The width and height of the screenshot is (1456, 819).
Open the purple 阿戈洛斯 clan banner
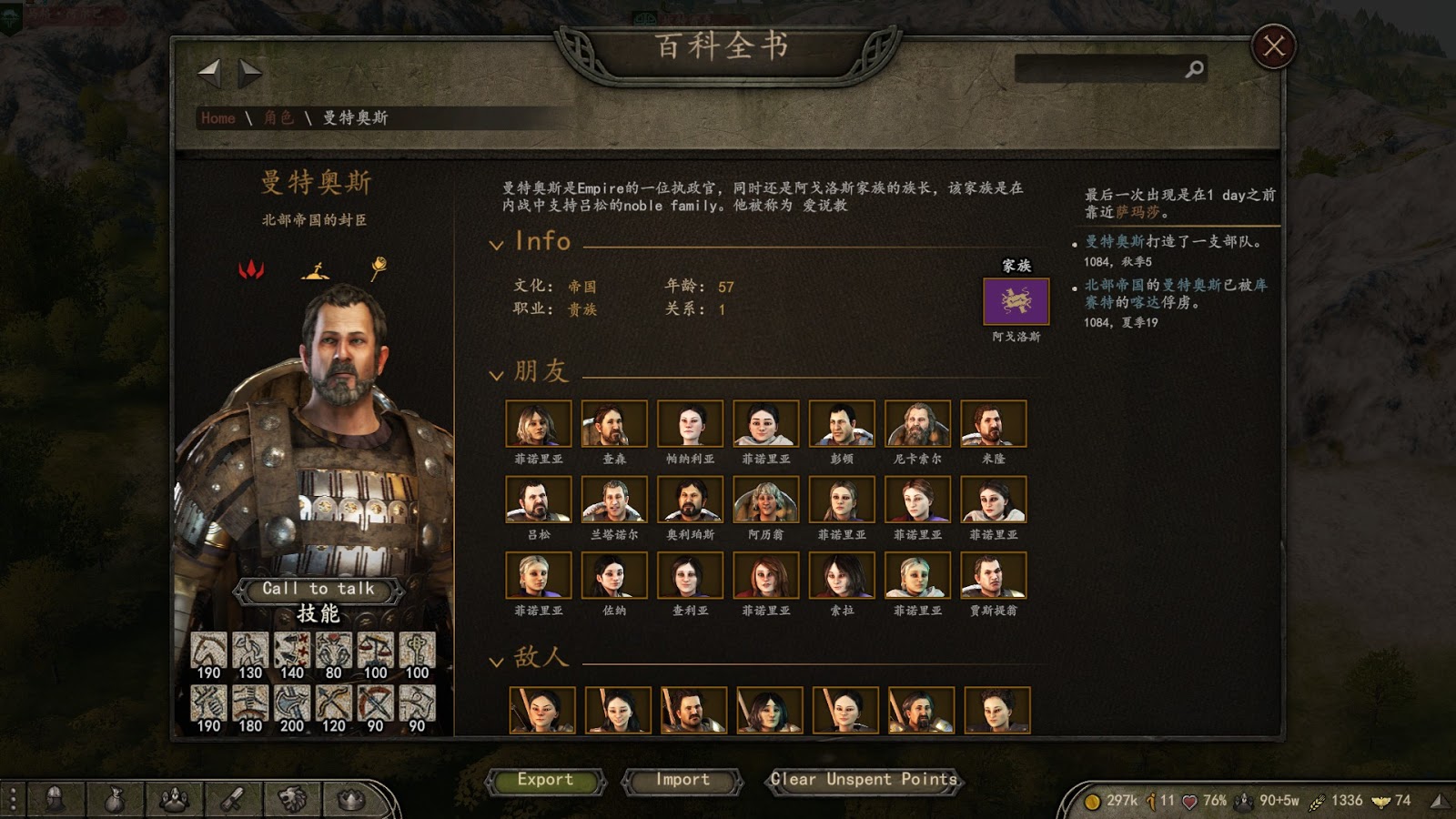[x=1016, y=301]
